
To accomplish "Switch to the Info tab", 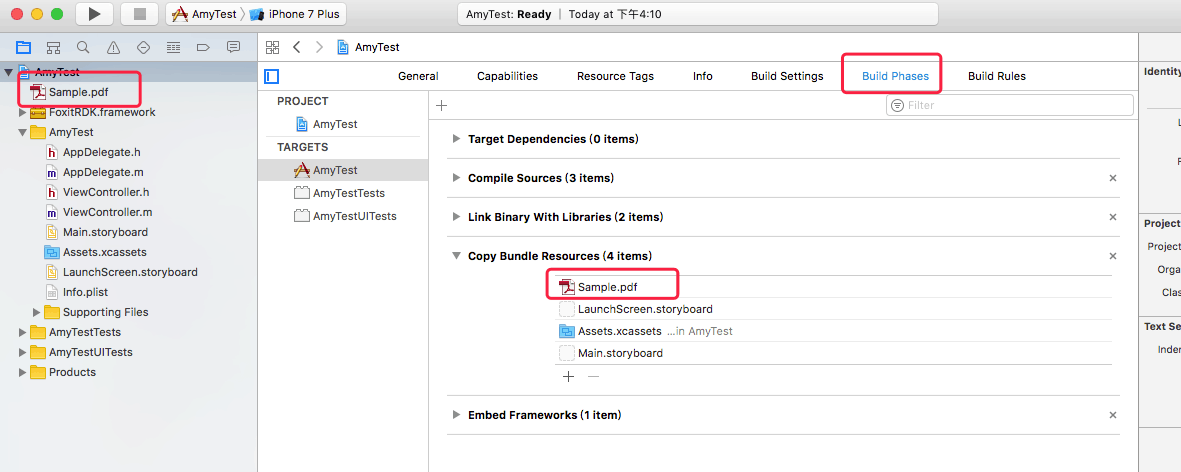I will point(703,76).
